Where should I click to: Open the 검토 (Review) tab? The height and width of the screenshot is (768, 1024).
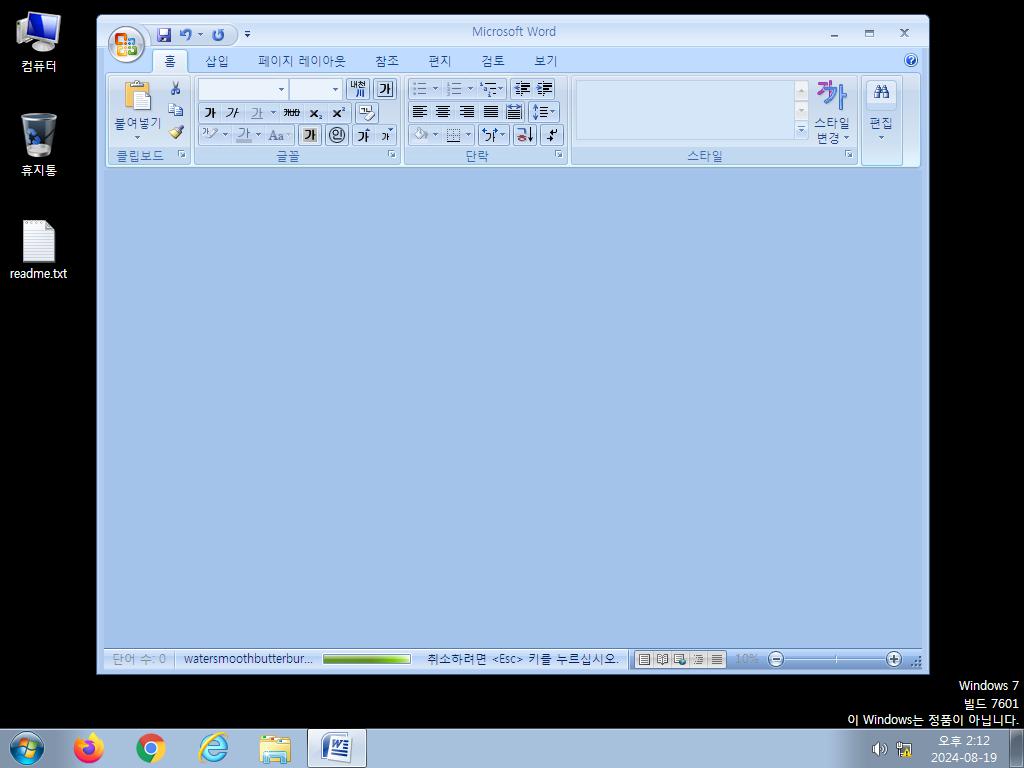492,61
